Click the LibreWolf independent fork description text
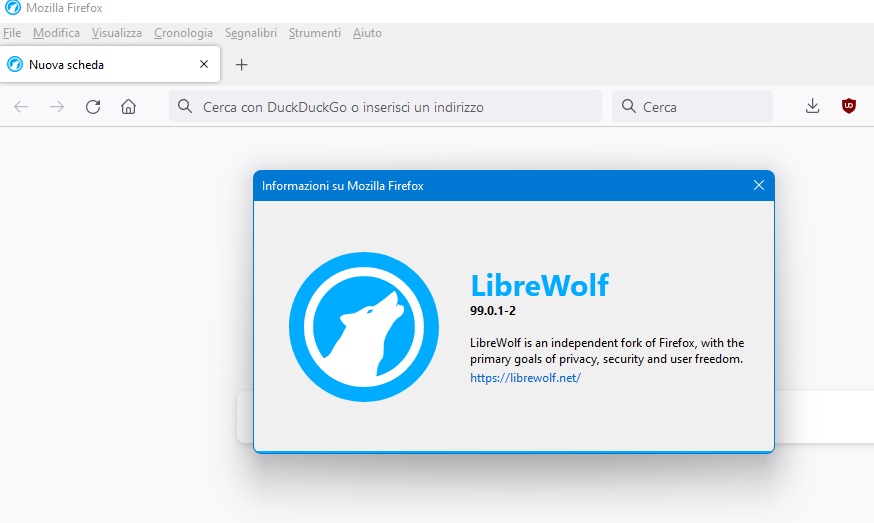 [607, 351]
